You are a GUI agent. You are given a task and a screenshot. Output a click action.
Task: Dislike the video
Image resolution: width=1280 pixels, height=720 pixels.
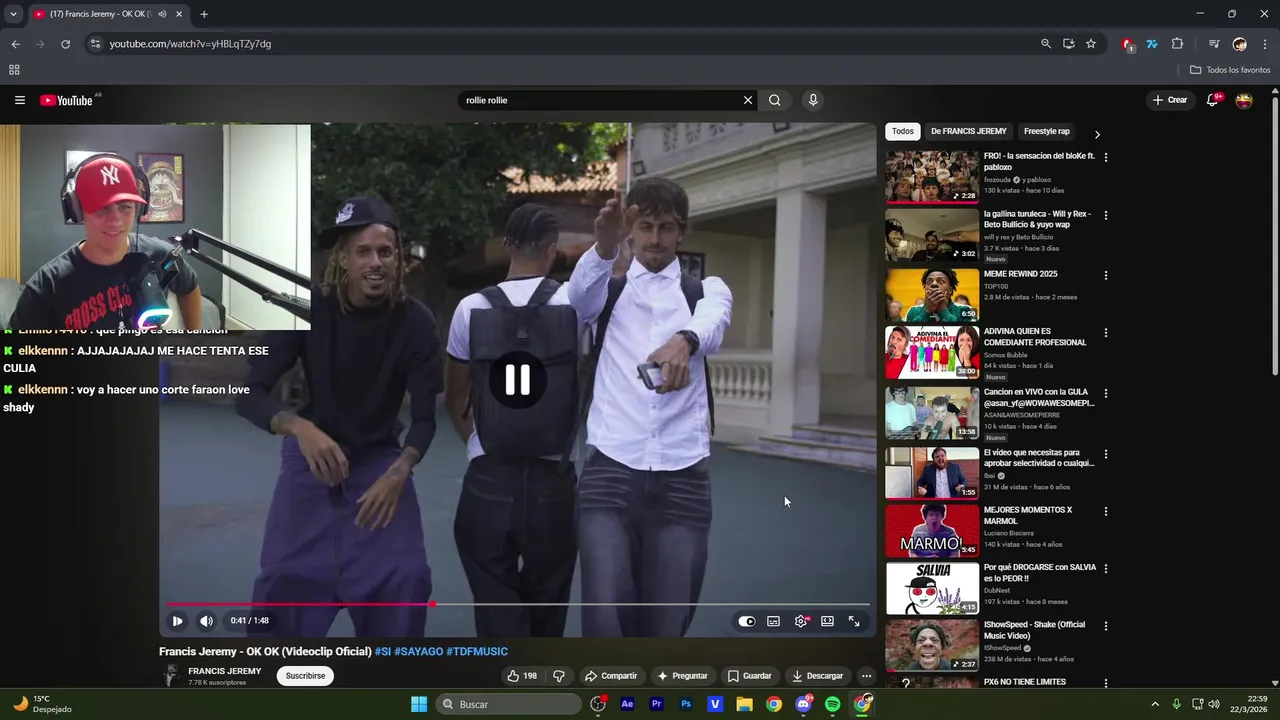(559, 676)
